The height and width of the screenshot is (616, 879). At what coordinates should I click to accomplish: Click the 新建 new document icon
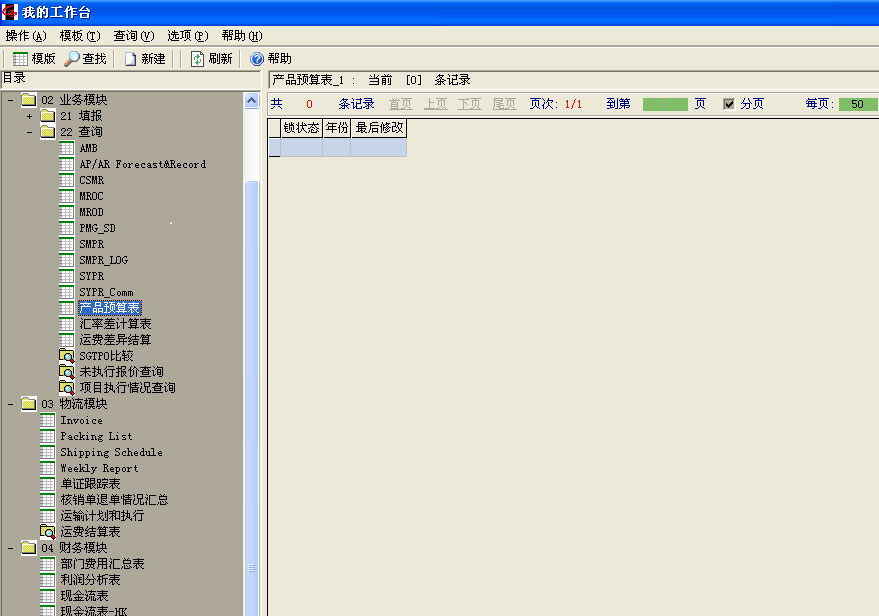point(130,59)
